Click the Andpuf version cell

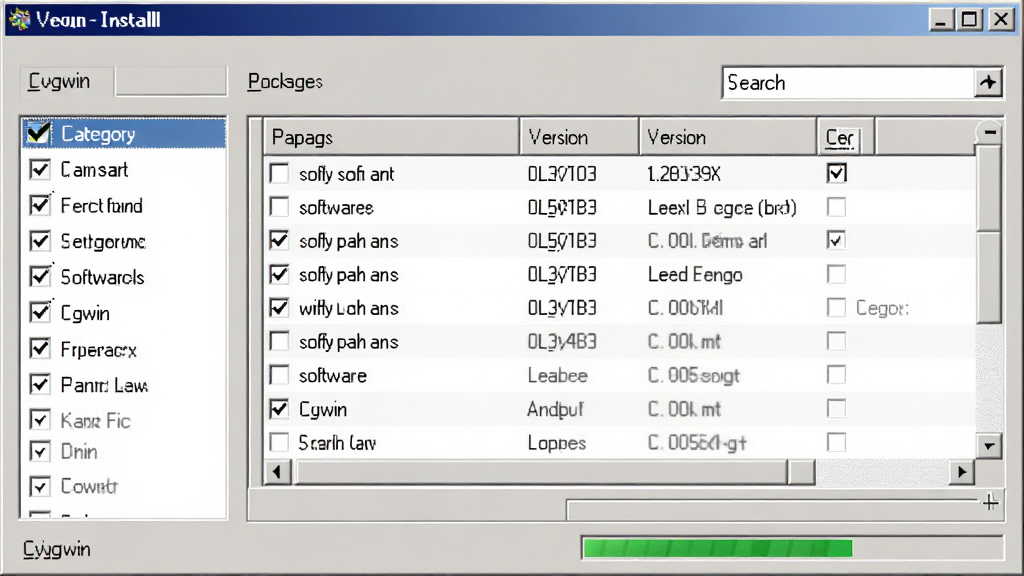pos(555,409)
